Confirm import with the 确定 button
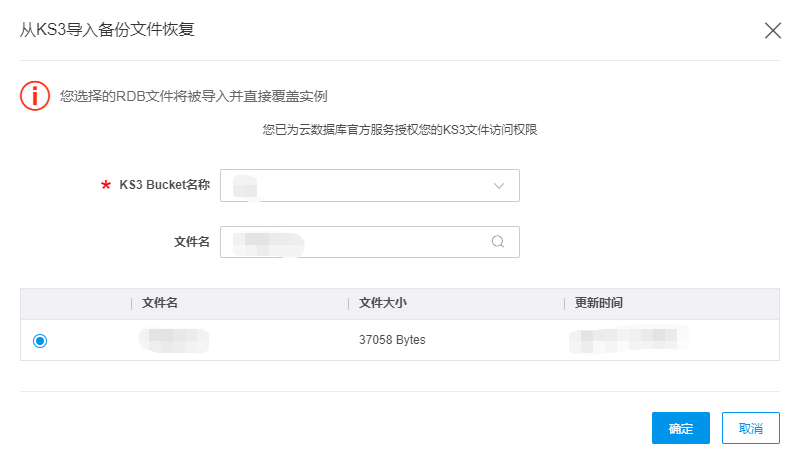 [x=681, y=428]
